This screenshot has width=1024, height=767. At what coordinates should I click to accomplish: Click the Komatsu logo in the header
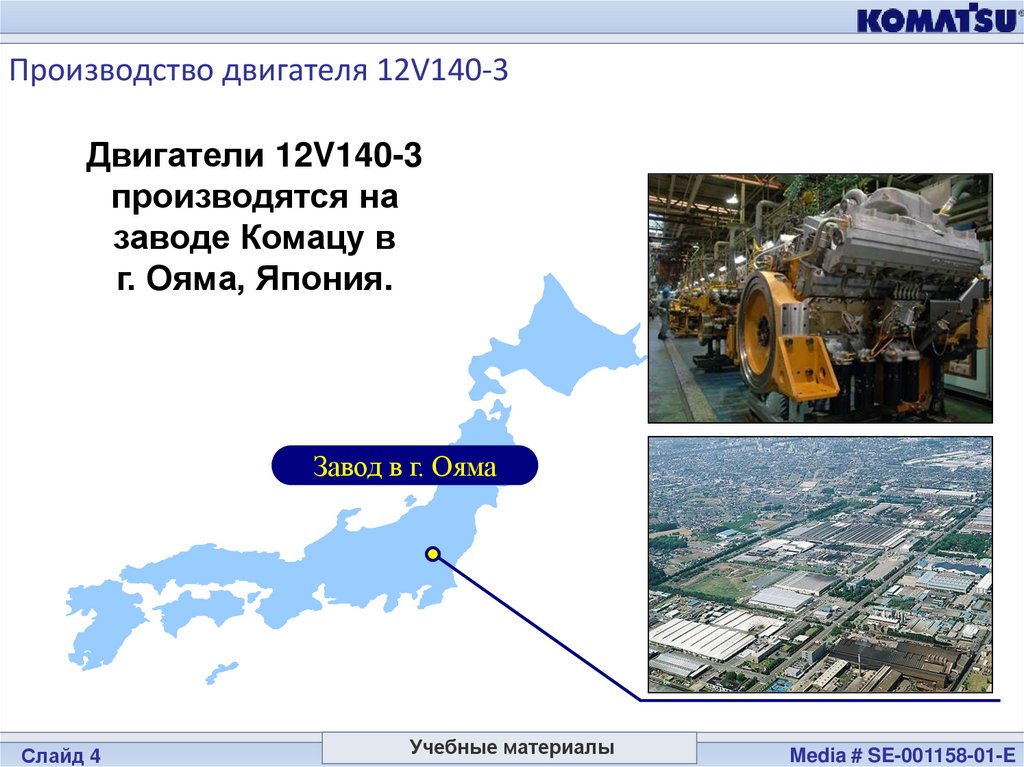click(x=939, y=18)
